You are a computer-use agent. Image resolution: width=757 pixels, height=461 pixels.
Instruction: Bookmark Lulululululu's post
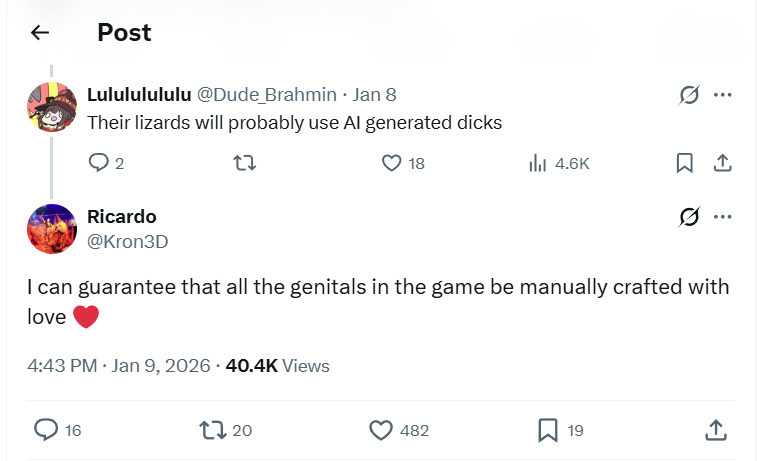coord(685,163)
